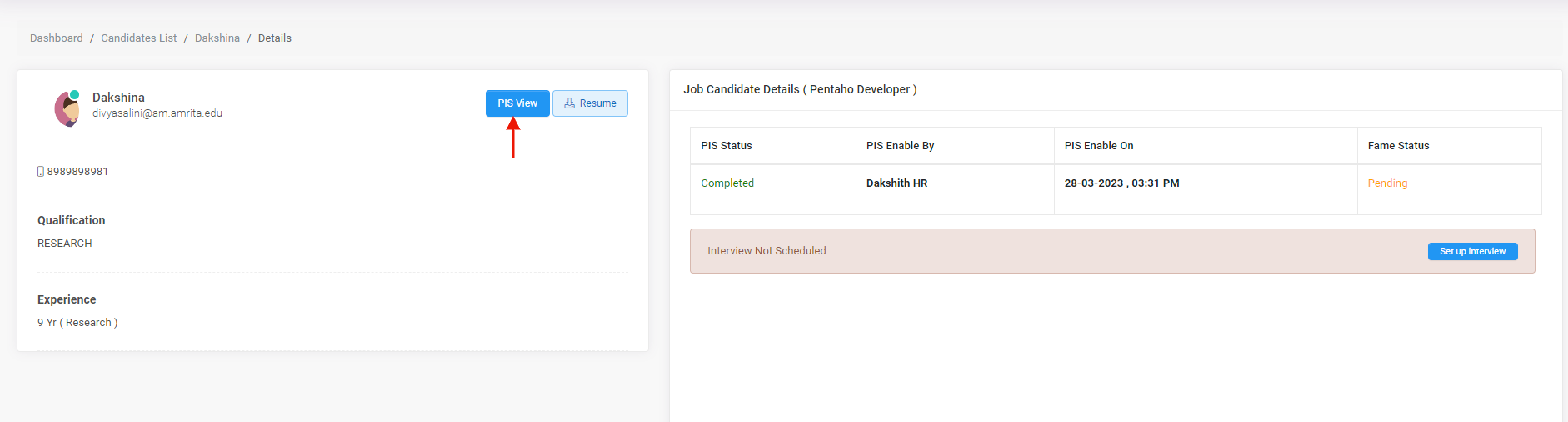Click the Interview Not Scheduled alert text
The height and width of the screenshot is (422, 1568).
point(767,251)
